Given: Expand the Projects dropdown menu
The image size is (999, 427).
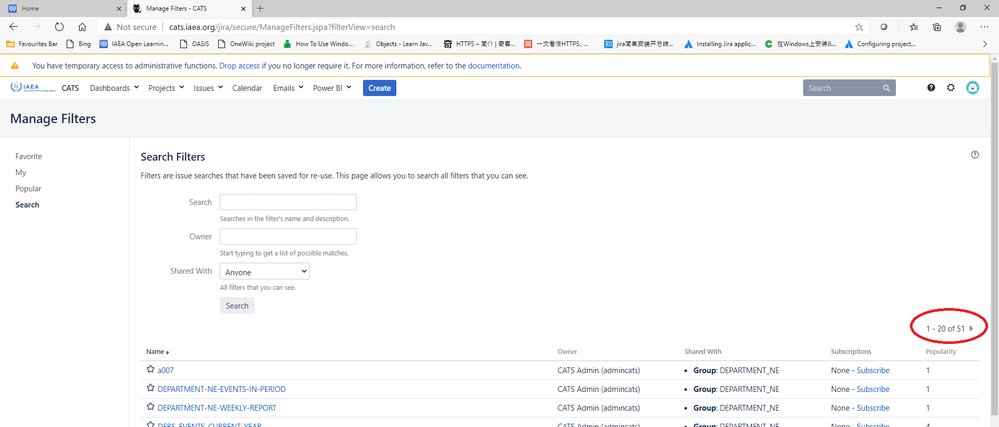Looking at the screenshot, I should pyautogui.click(x=166, y=88).
